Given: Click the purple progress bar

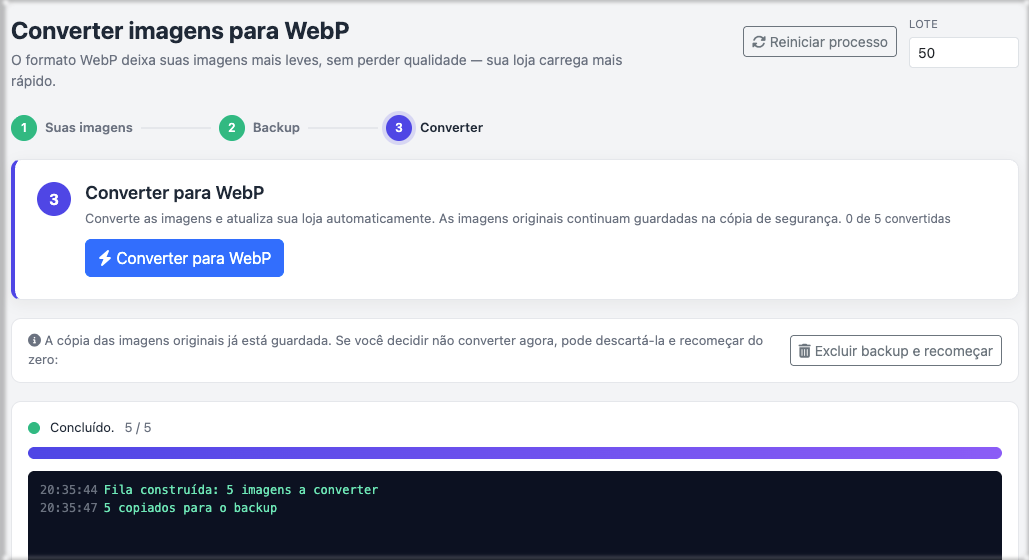Looking at the screenshot, I should [x=514, y=453].
